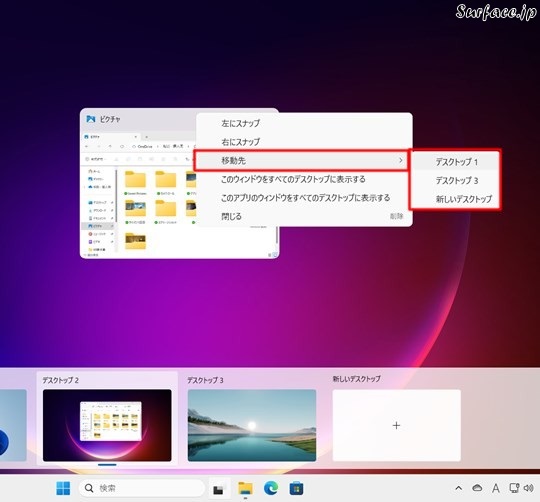
Task: Select 新しいデスクトップ in the submenu
Action: [456, 199]
